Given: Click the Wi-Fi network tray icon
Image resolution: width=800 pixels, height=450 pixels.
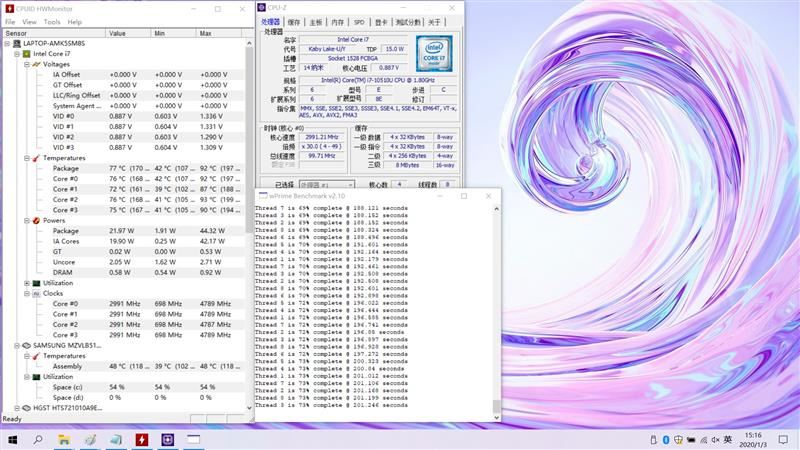Looking at the screenshot, I should (x=704, y=440).
